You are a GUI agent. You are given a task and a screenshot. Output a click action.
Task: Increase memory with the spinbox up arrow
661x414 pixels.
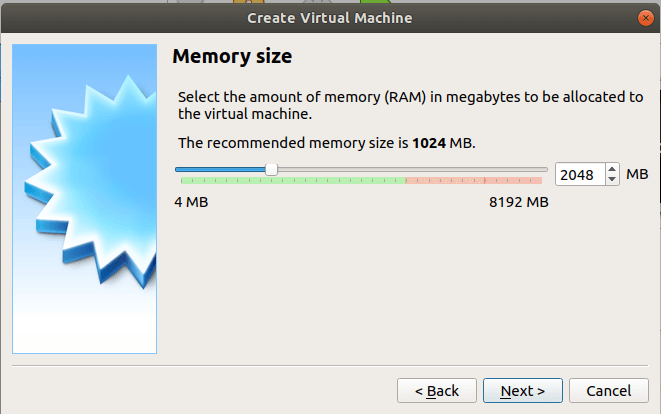613,169
